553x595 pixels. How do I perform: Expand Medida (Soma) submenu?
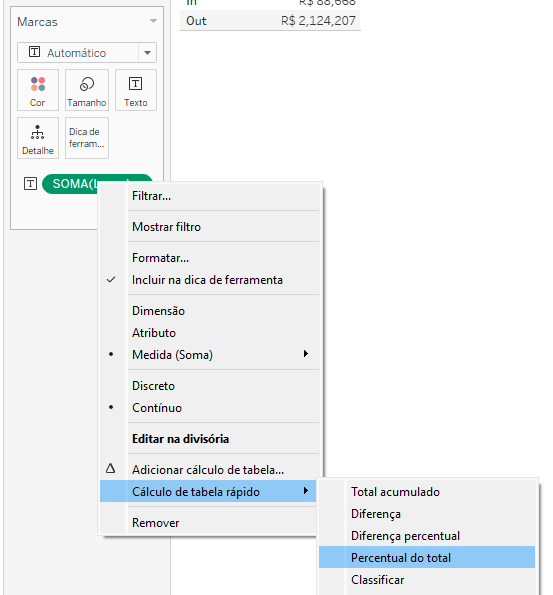[x=210, y=355]
